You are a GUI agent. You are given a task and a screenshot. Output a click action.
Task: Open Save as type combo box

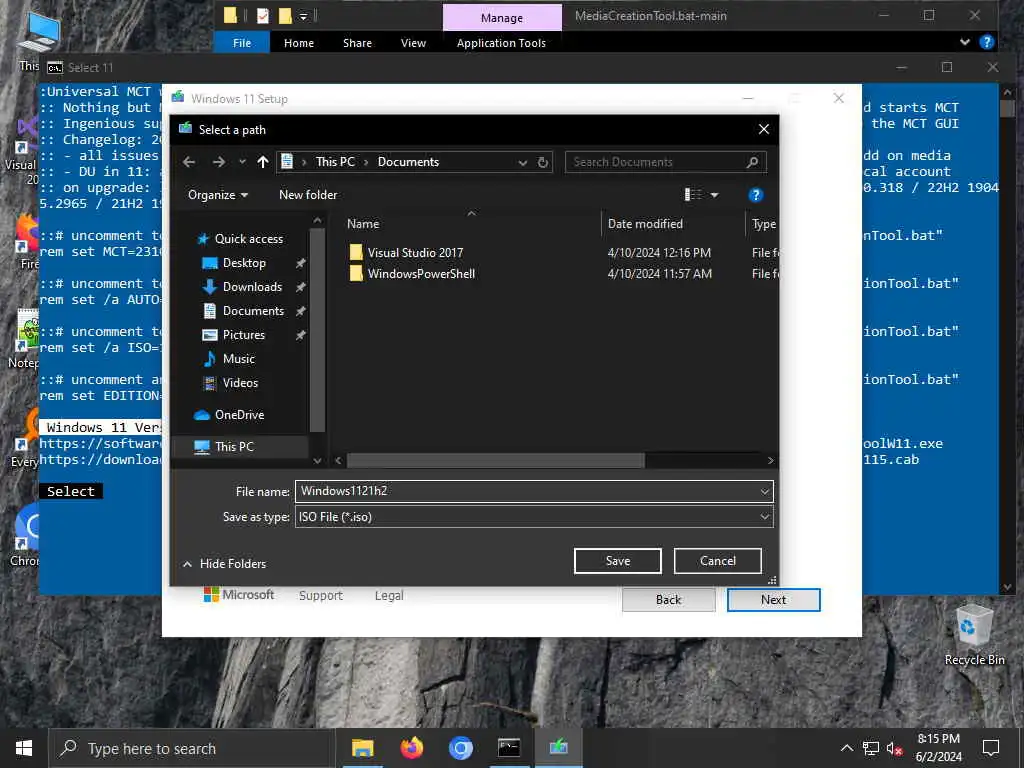pyautogui.click(x=534, y=517)
